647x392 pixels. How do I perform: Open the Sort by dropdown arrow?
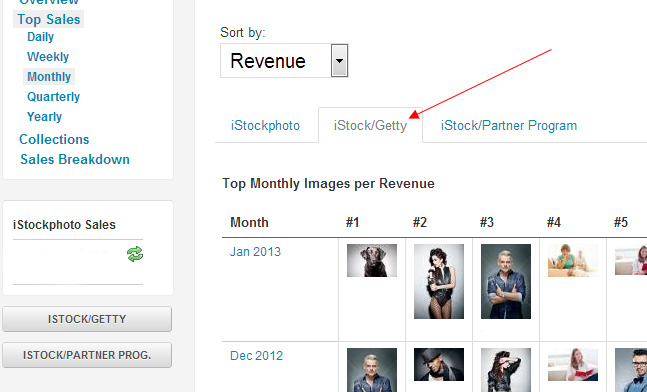point(339,61)
